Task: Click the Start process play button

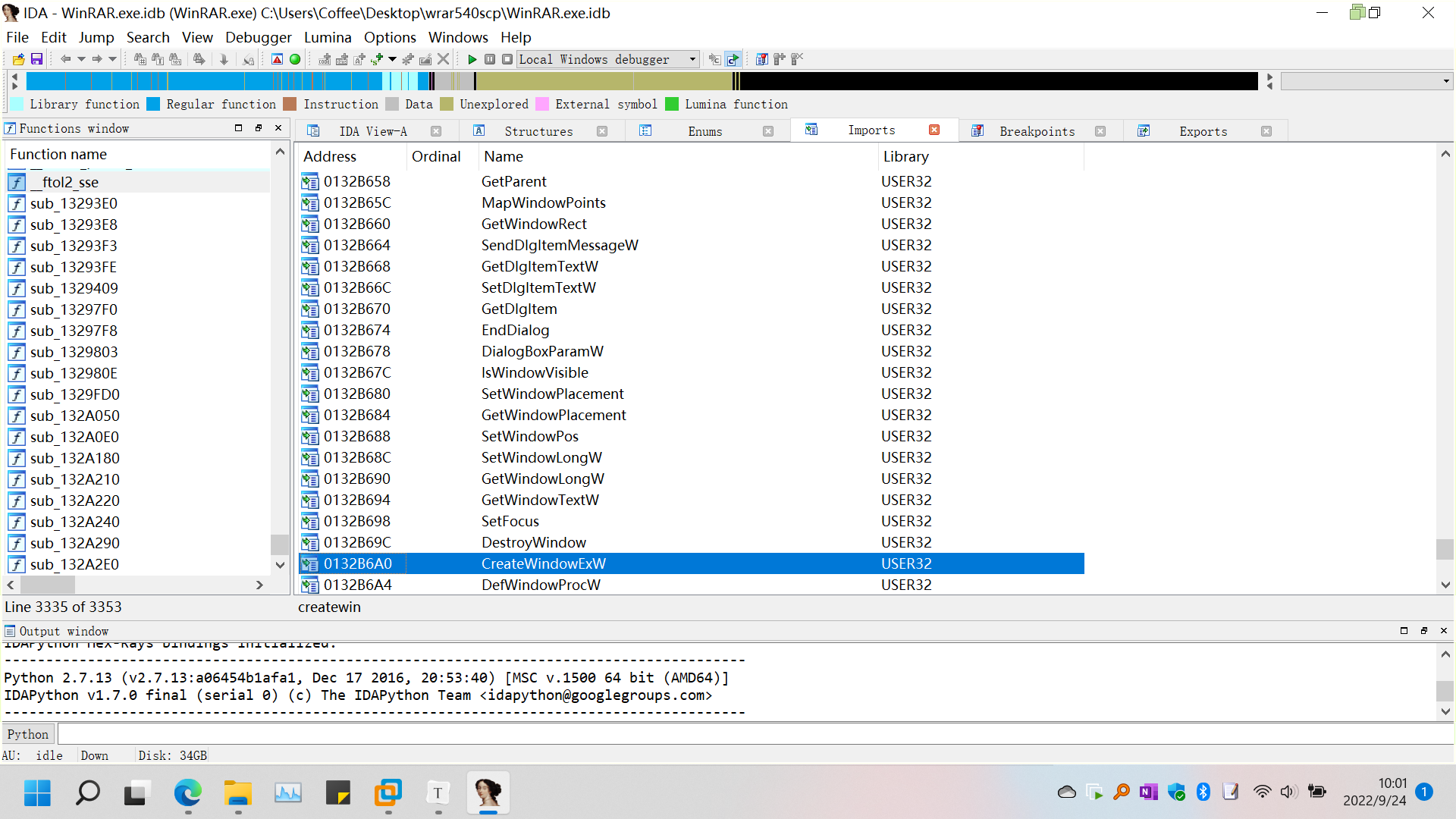Action: [x=472, y=59]
